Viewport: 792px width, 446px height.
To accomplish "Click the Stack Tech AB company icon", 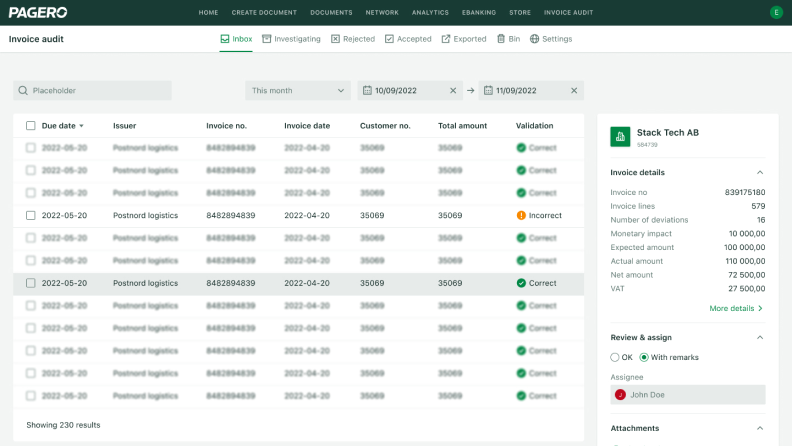I will pyautogui.click(x=620, y=137).
